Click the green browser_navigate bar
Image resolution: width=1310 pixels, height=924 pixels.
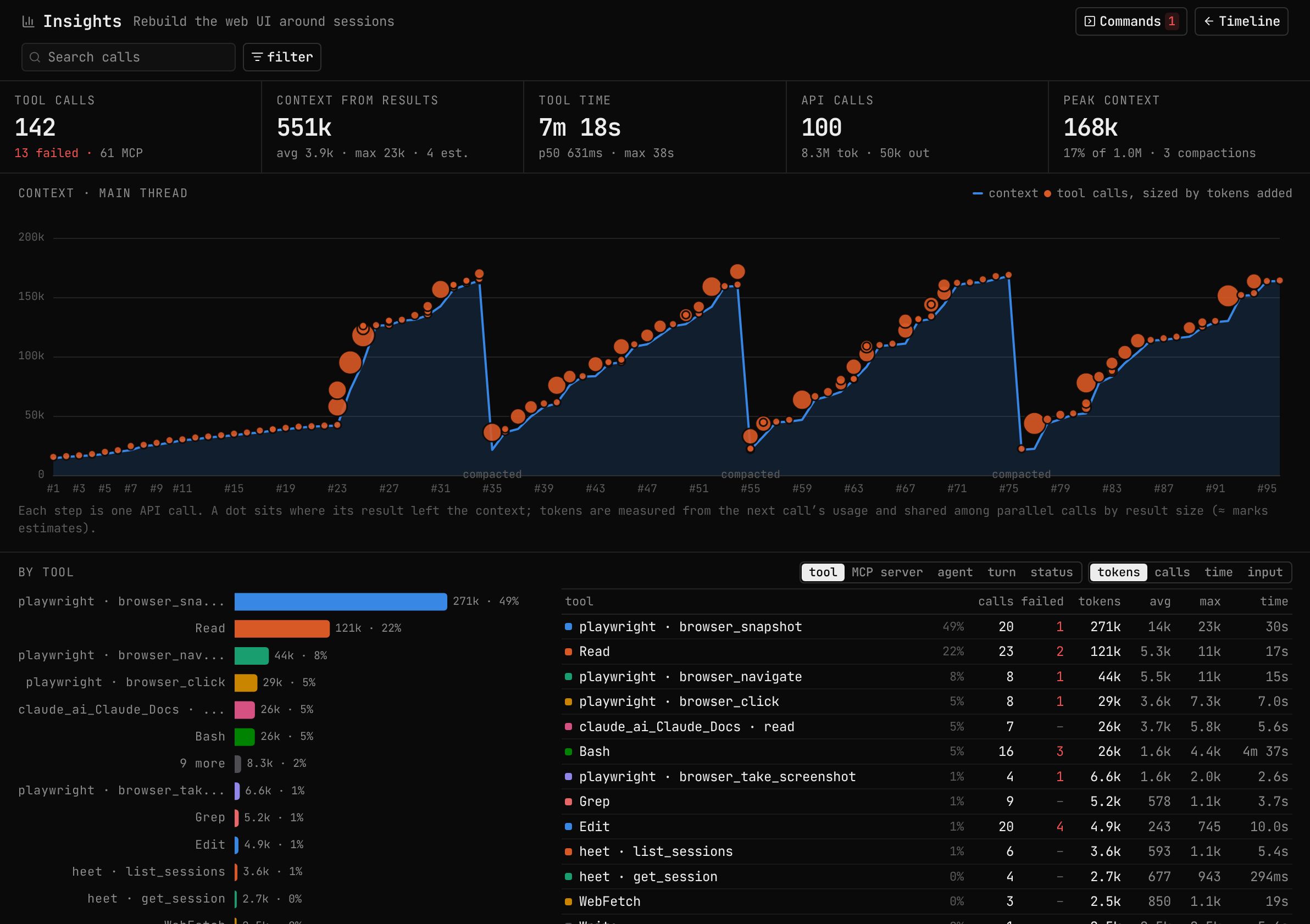(x=251, y=655)
